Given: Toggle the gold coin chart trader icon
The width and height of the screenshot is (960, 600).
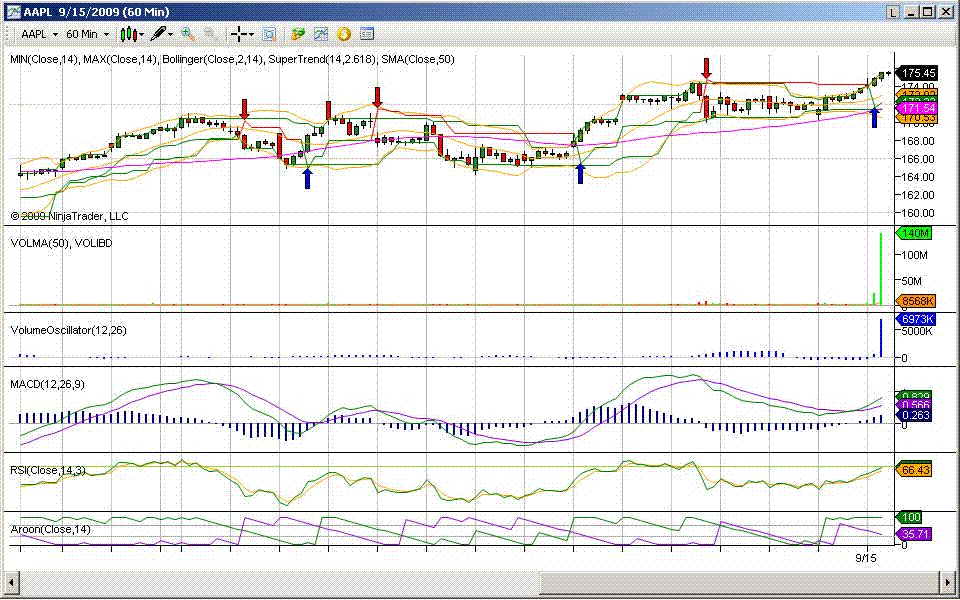Looking at the screenshot, I should tap(343, 34).
